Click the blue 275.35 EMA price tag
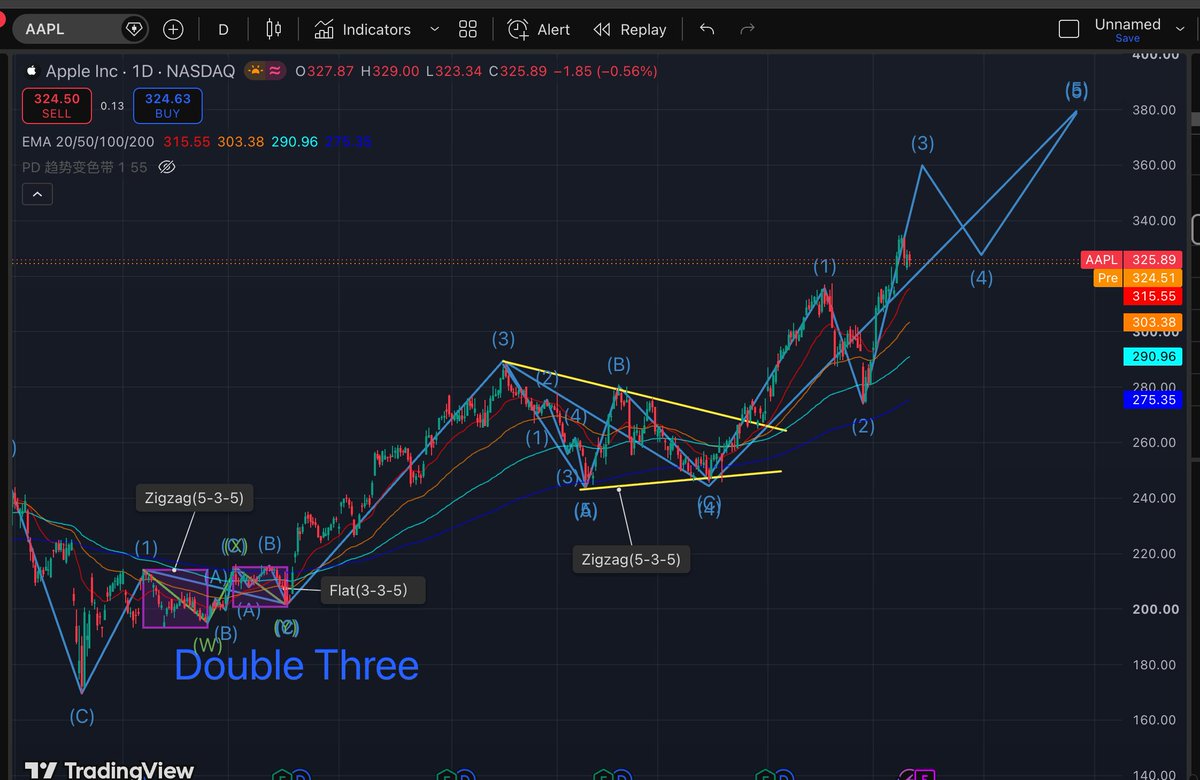This screenshot has width=1200, height=780. pos(1153,400)
